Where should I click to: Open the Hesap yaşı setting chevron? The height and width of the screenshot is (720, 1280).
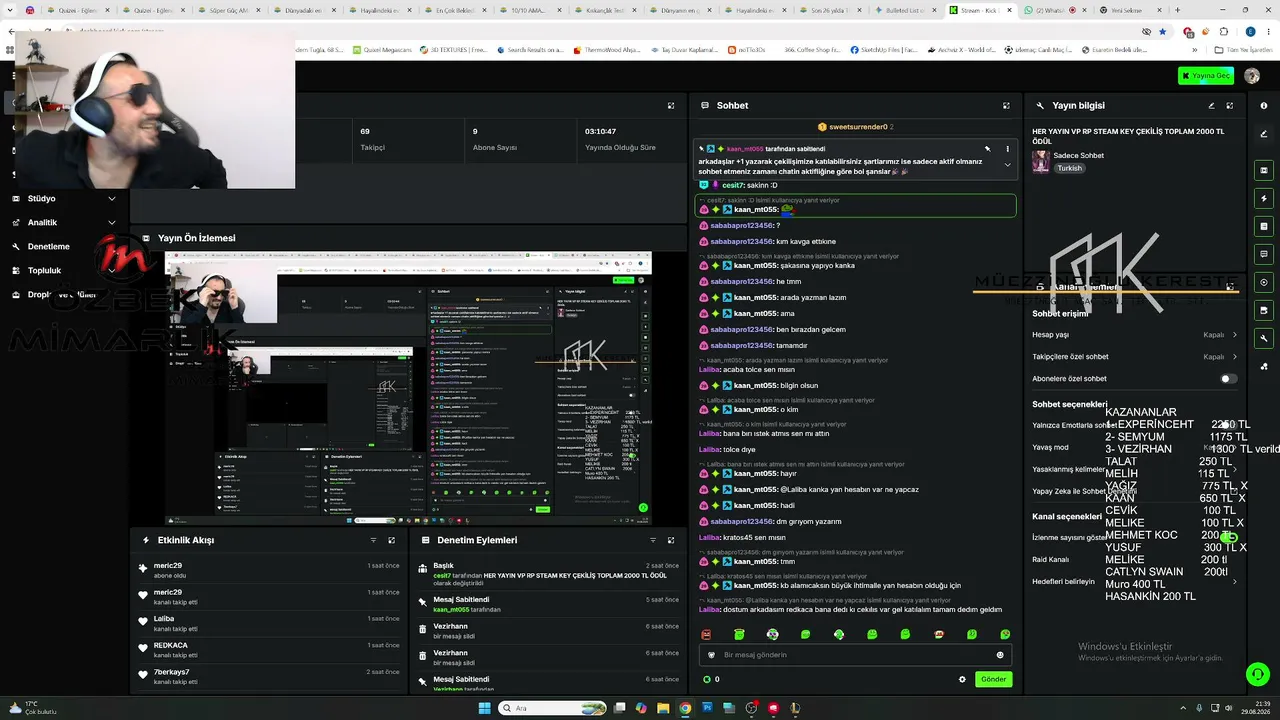[x=1235, y=335]
